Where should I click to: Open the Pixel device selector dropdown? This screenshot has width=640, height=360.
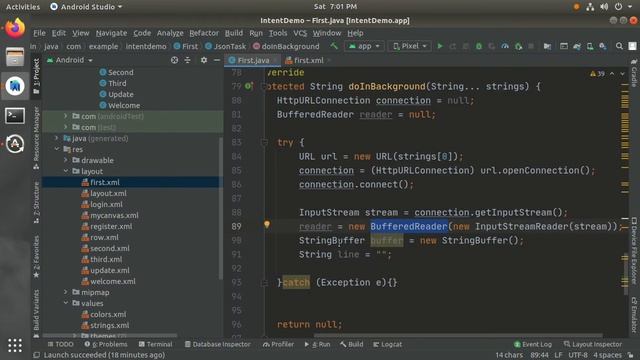(410, 46)
